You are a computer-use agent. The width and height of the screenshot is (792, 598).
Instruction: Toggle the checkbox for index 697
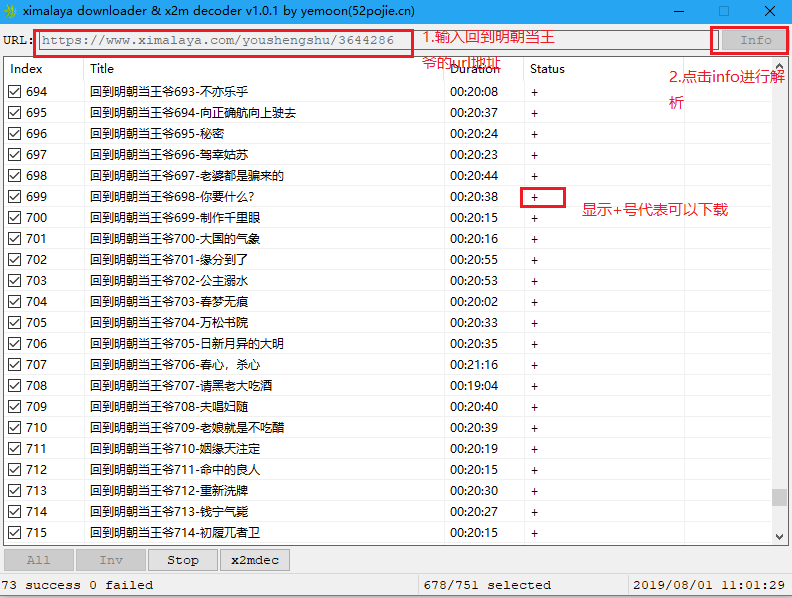[15, 155]
